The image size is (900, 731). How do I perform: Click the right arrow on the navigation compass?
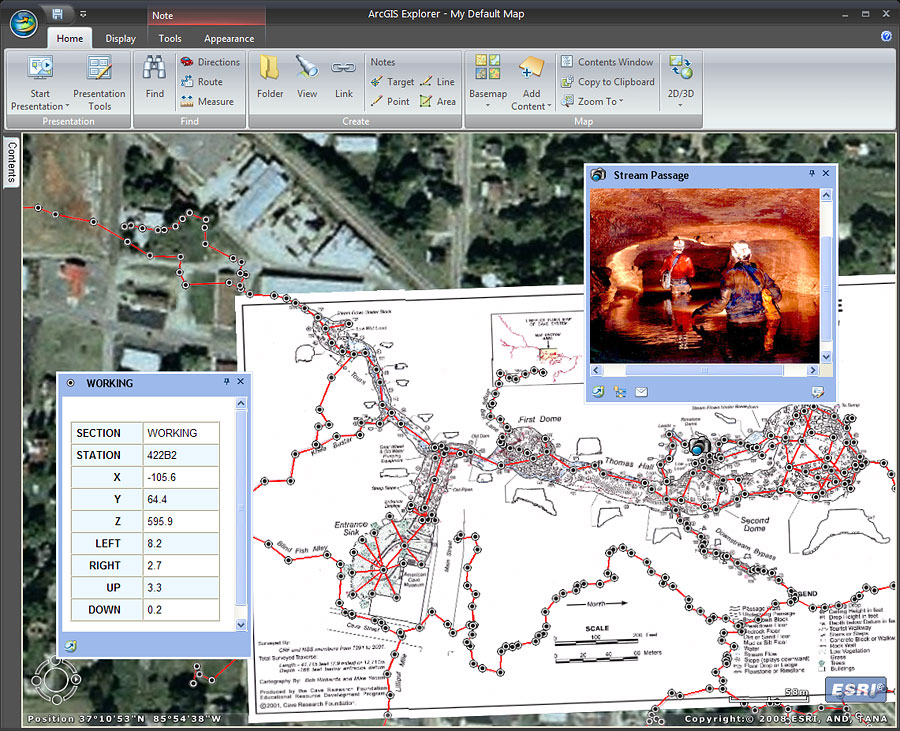click(76, 680)
